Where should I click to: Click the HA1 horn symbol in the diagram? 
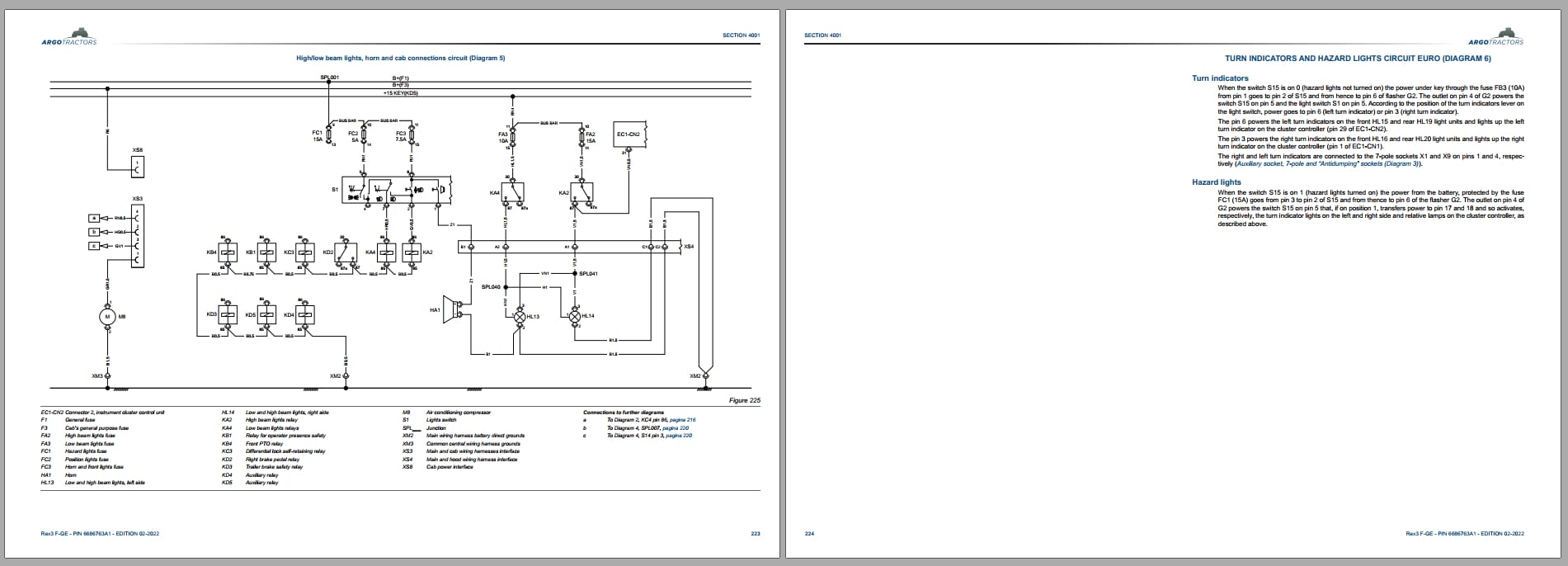(453, 309)
